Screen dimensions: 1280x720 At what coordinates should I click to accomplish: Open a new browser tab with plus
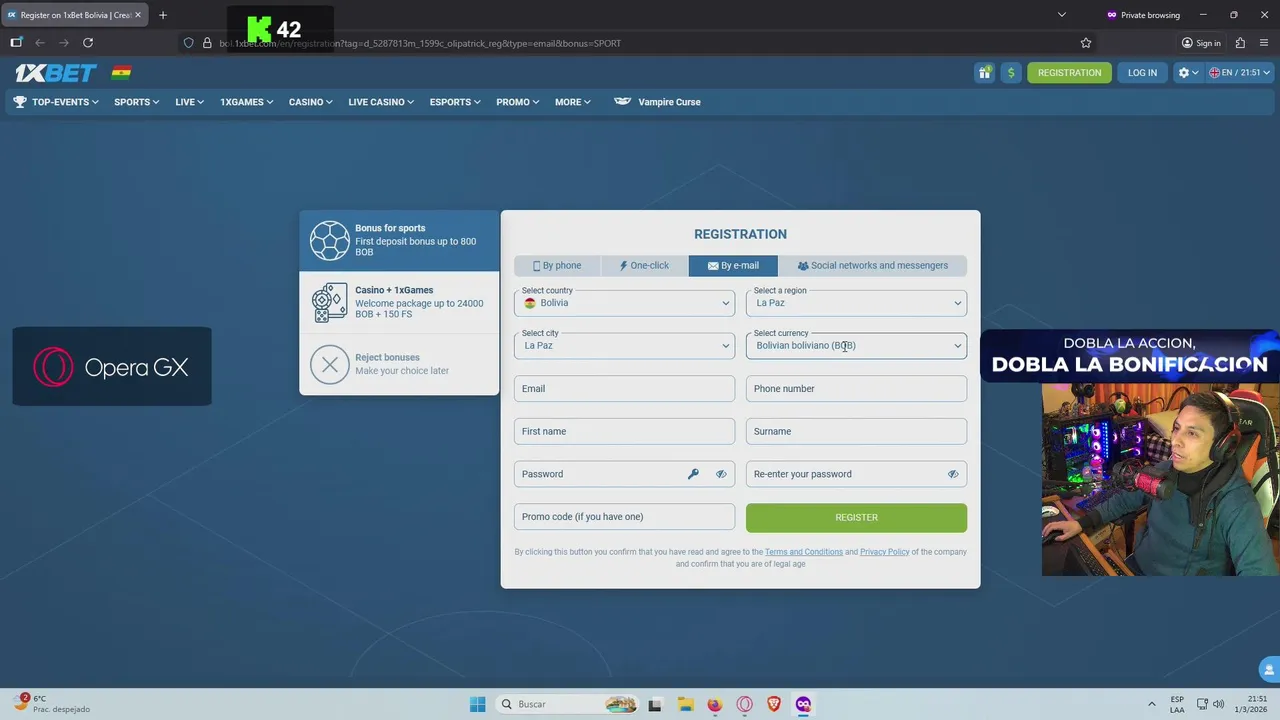point(163,15)
